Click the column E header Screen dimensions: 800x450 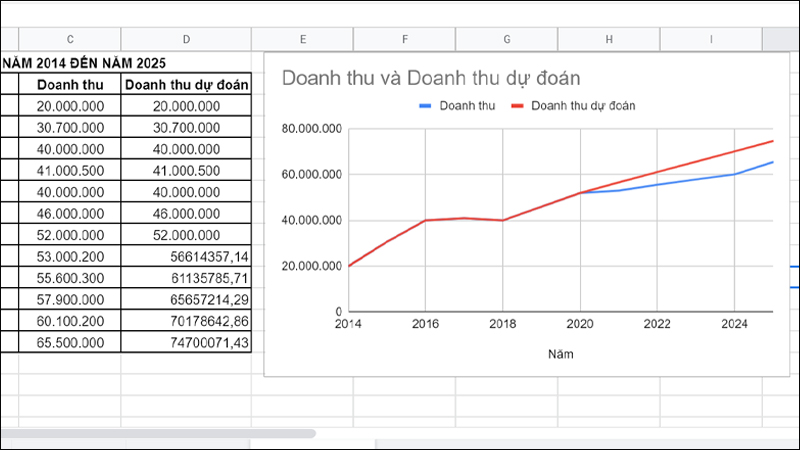[x=302, y=39]
